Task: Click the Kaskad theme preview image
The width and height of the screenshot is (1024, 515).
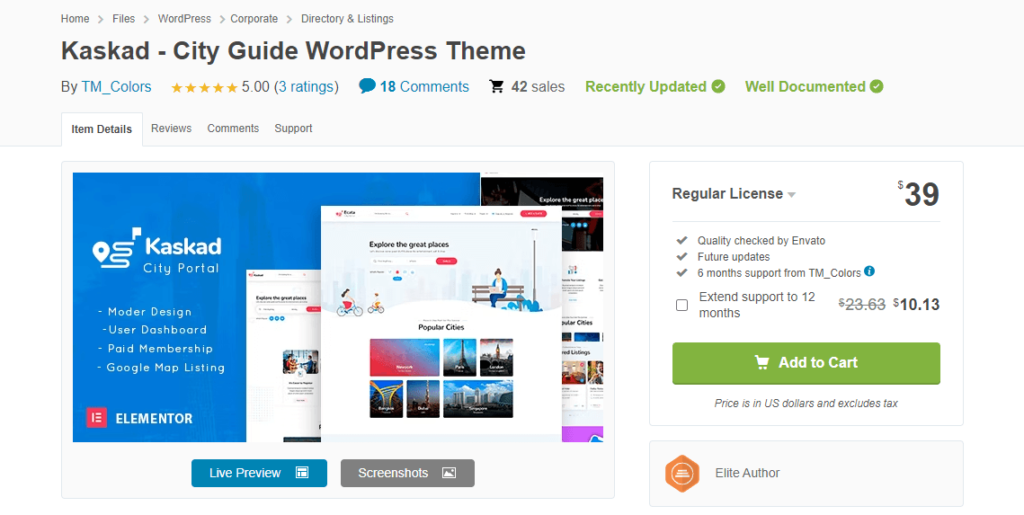Action: 338,307
